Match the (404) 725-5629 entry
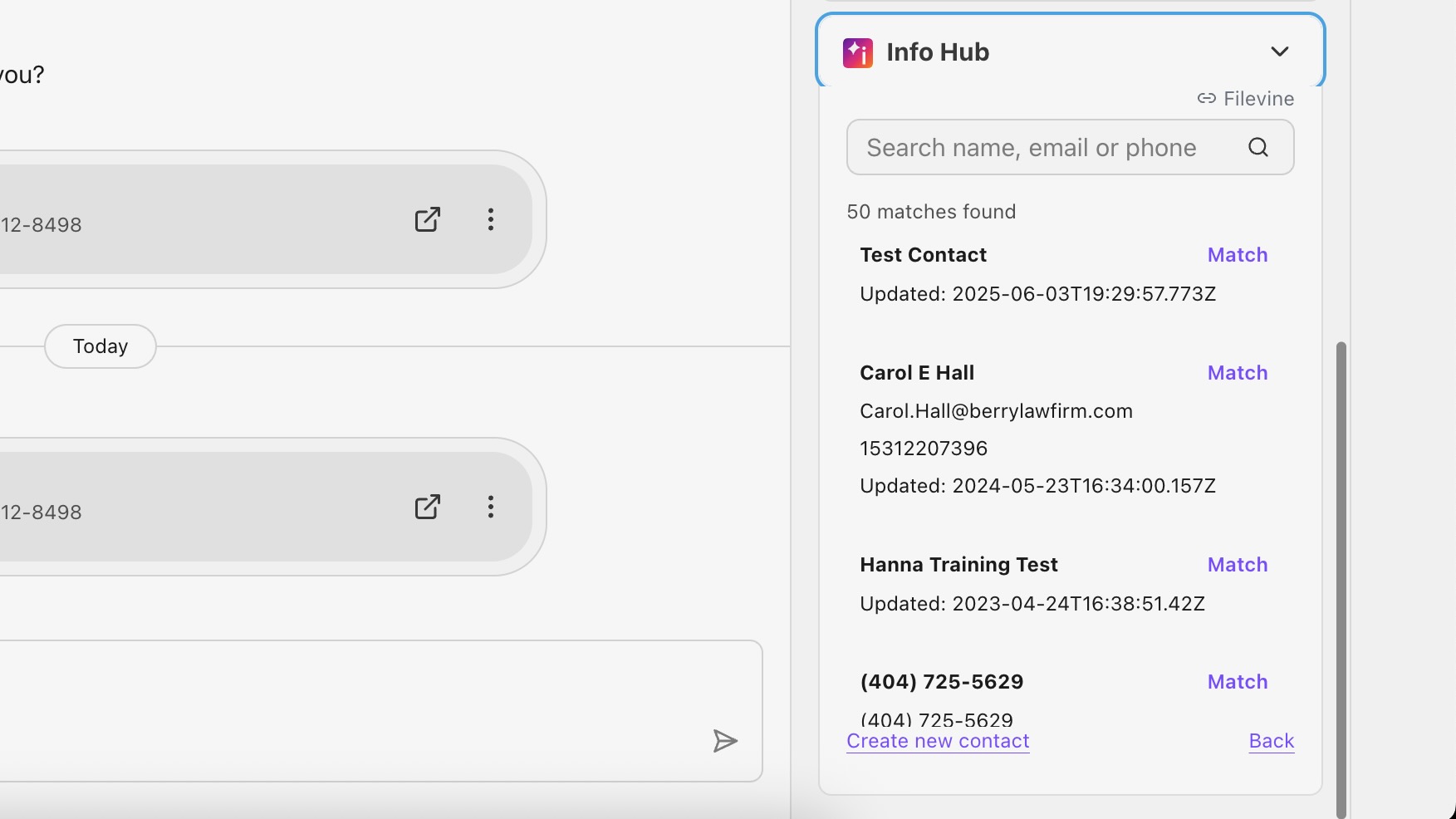The height and width of the screenshot is (819, 1456). (x=1237, y=682)
